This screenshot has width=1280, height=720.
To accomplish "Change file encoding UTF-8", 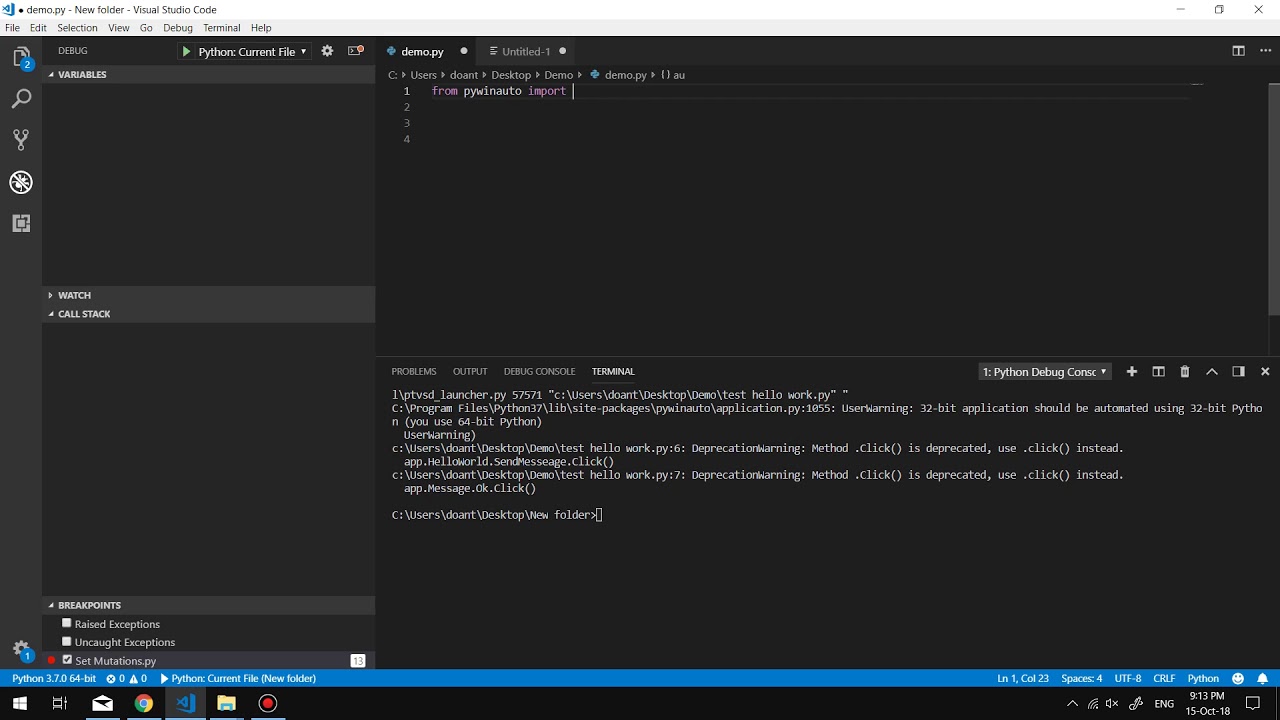I will (1128, 678).
